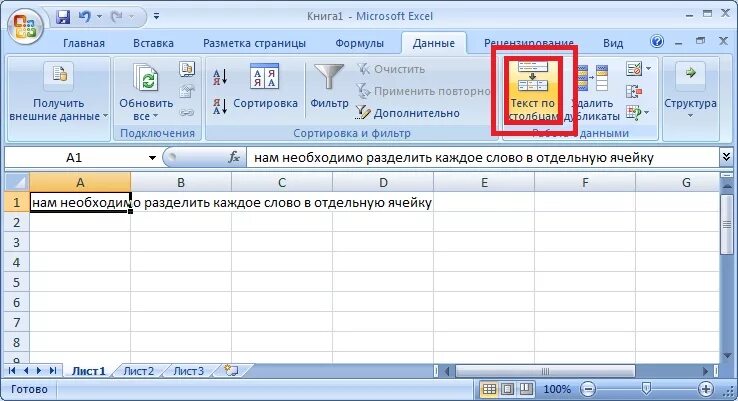Switch to Page Layout view button
This screenshot has height=401, width=738.
click(x=507, y=389)
